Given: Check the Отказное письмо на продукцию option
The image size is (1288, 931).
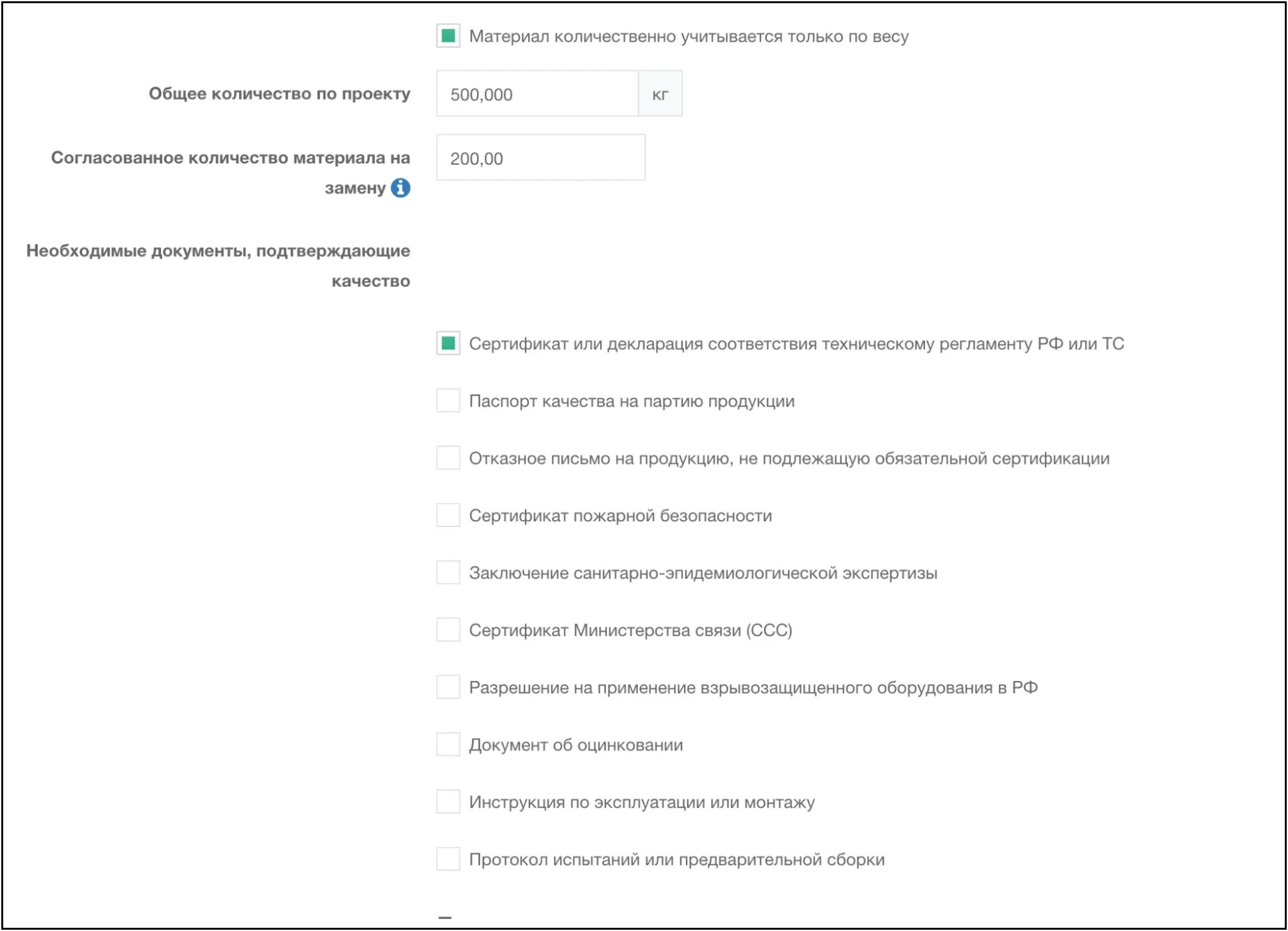Looking at the screenshot, I should pos(448,458).
